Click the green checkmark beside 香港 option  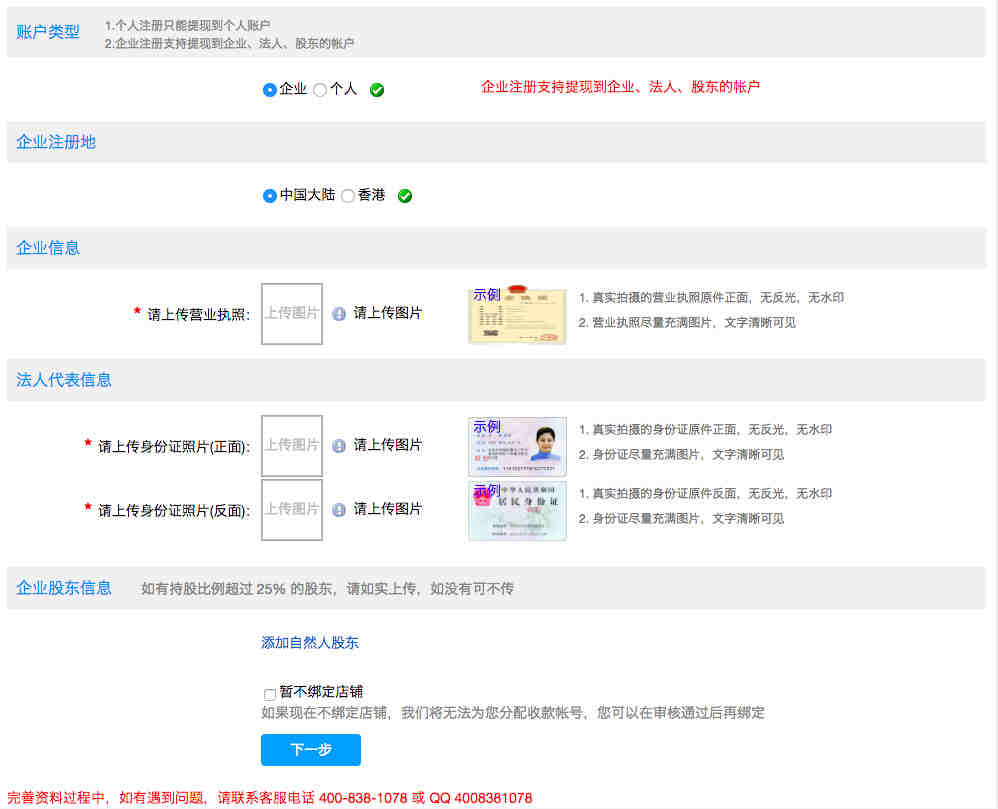(405, 196)
